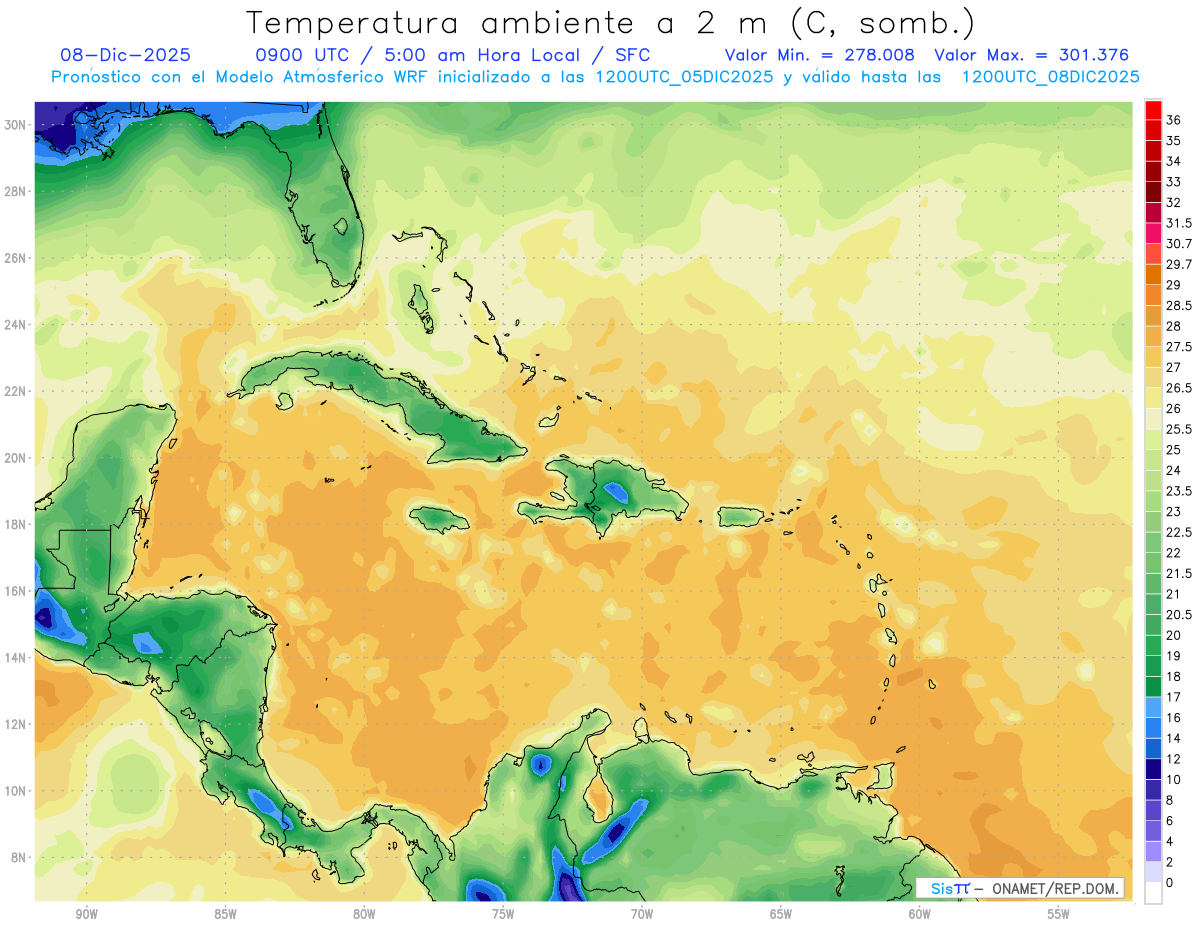Click the color swatch between 36 and 35
The height and width of the screenshot is (927, 1200).
[x=1153, y=130]
